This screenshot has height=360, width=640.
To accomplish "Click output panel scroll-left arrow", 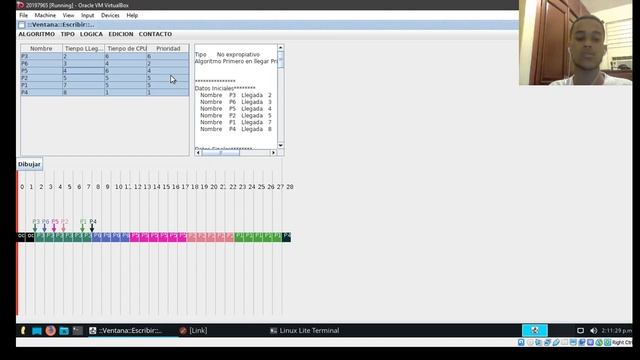I will pos(198,153).
